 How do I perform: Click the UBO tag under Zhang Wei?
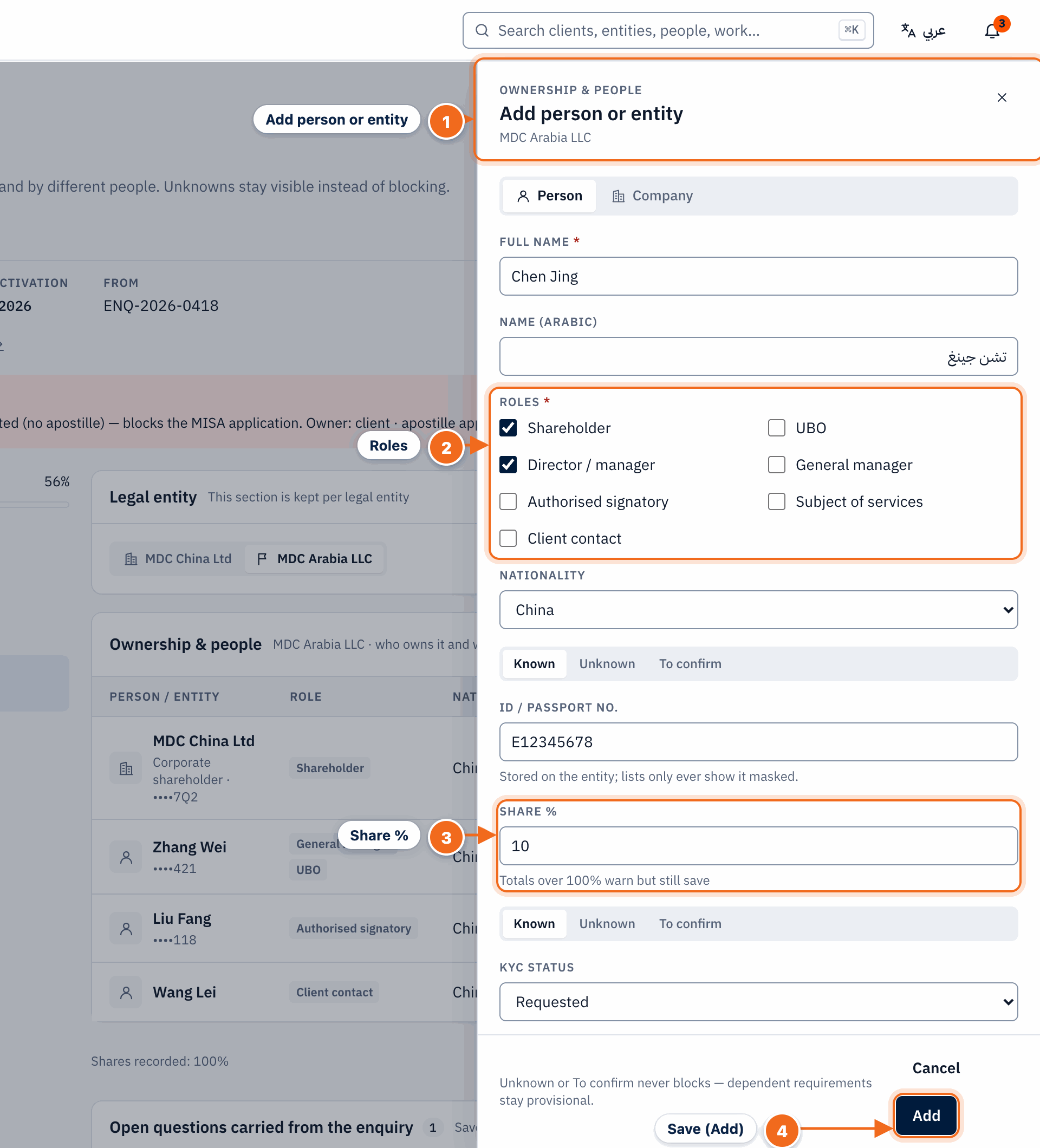pyautogui.click(x=308, y=870)
